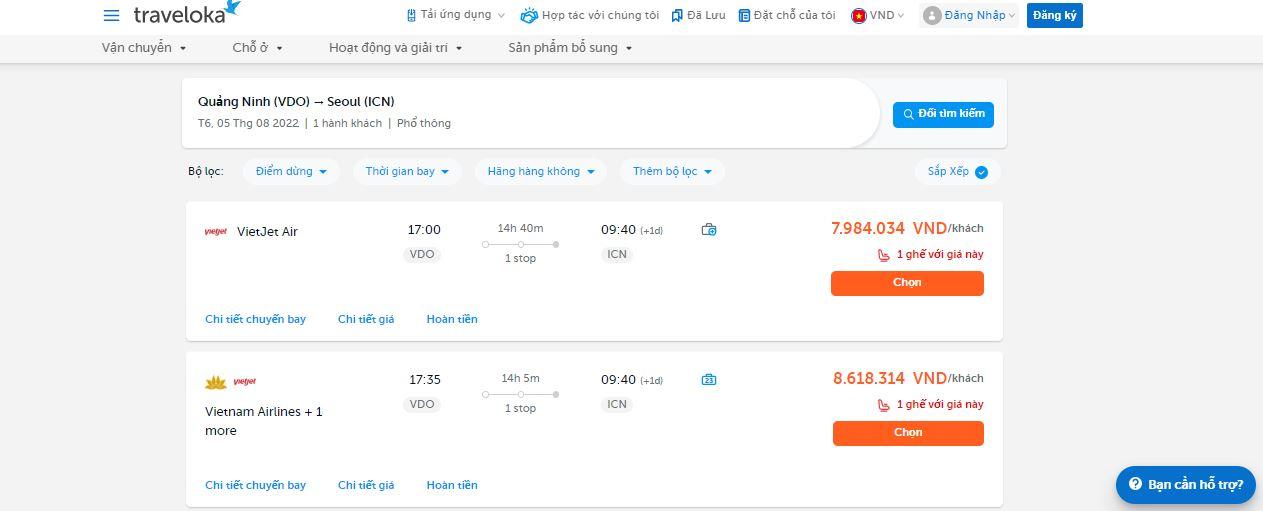Click the Vietnam Airlines lotus logo
This screenshot has height=511, width=1263.
215,382
